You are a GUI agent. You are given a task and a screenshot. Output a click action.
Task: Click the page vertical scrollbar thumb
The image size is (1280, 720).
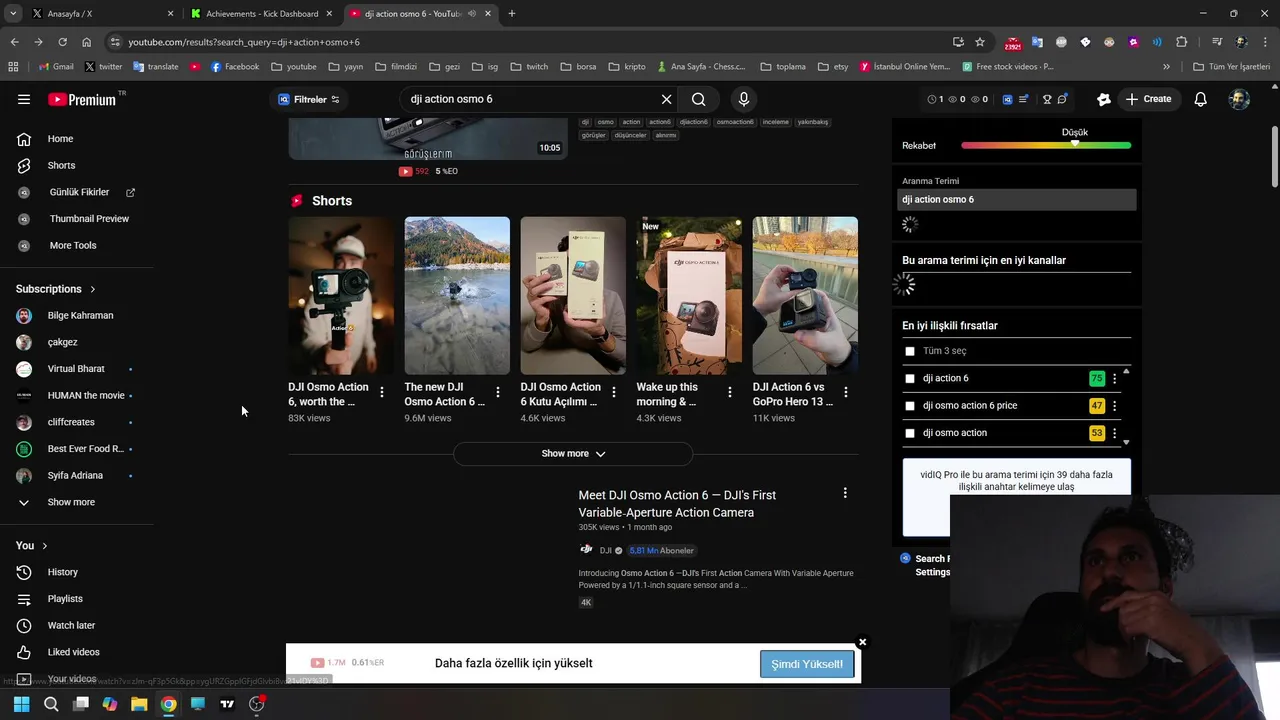(x=1275, y=157)
